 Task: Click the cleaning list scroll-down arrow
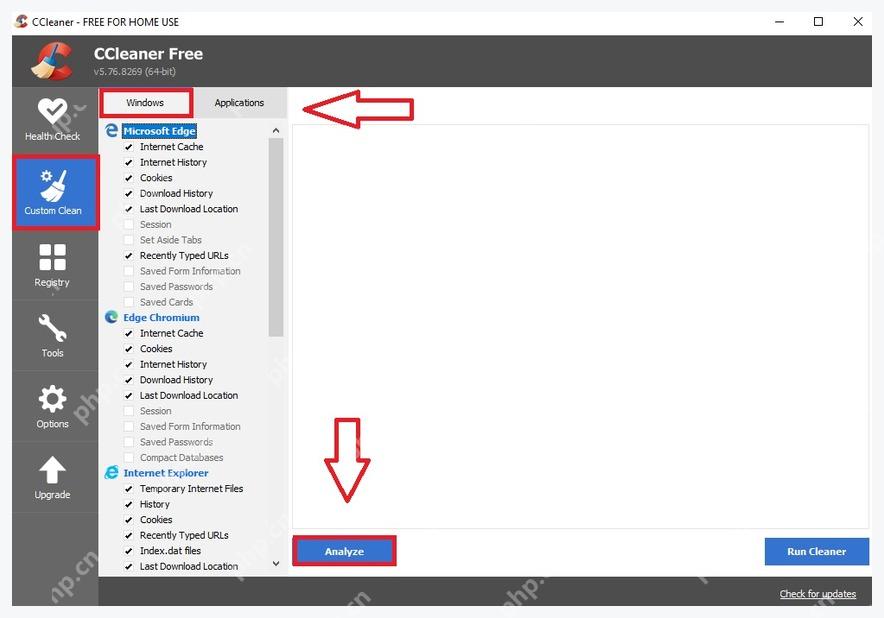276,563
